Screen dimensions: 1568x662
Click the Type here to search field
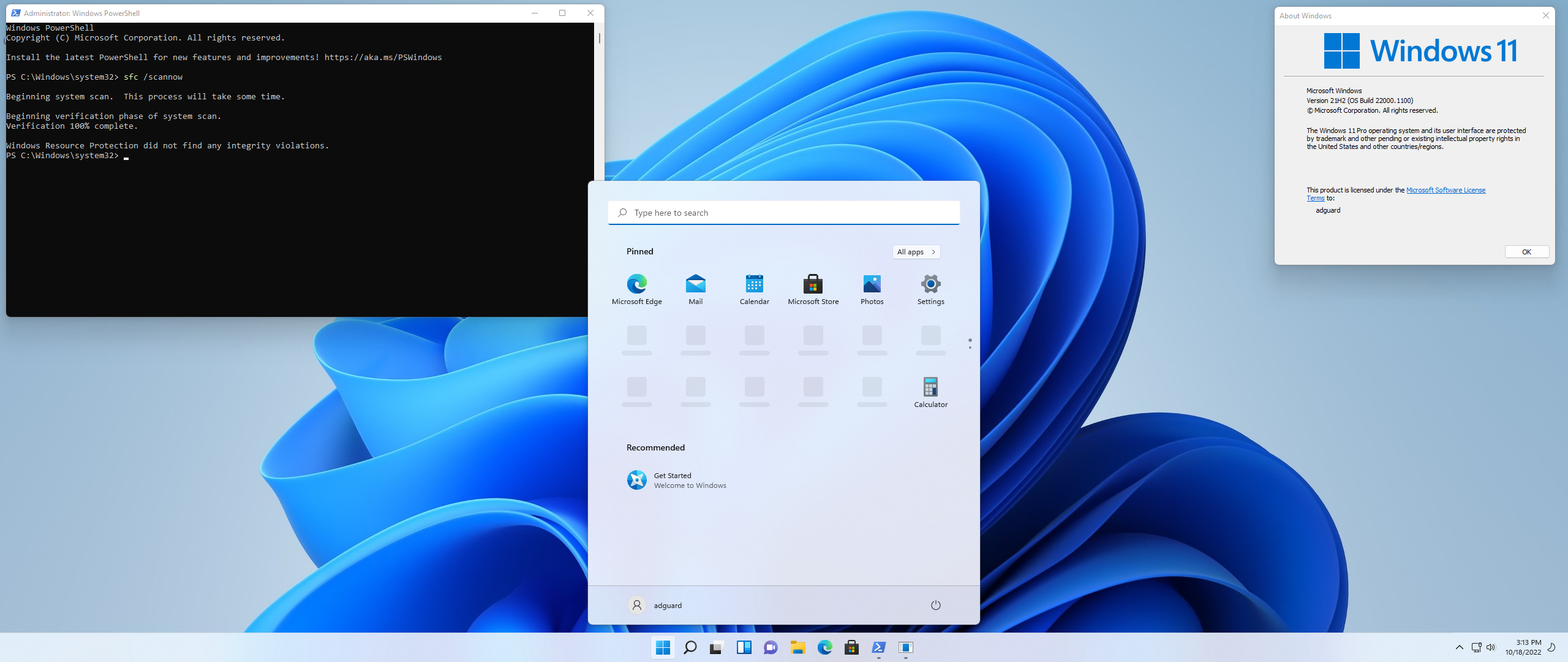click(783, 213)
